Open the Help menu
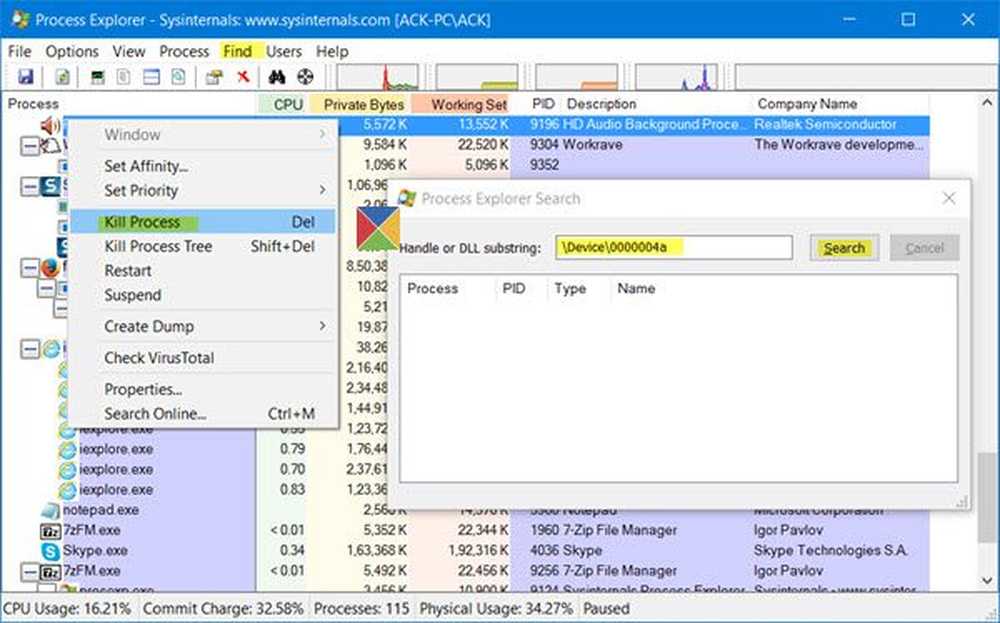Screen dimensions: 1000x623 pos(332,51)
